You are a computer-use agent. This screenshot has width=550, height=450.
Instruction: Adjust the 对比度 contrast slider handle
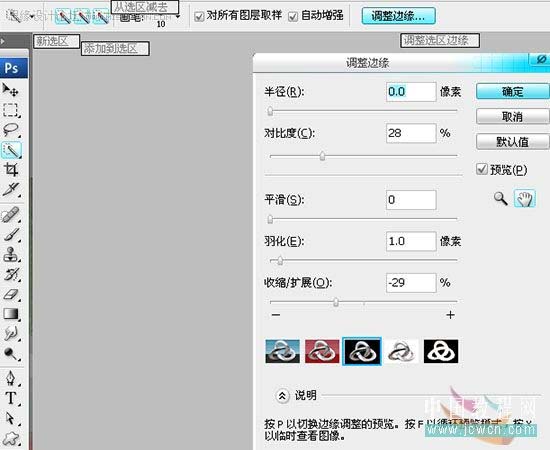click(x=322, y=156)
